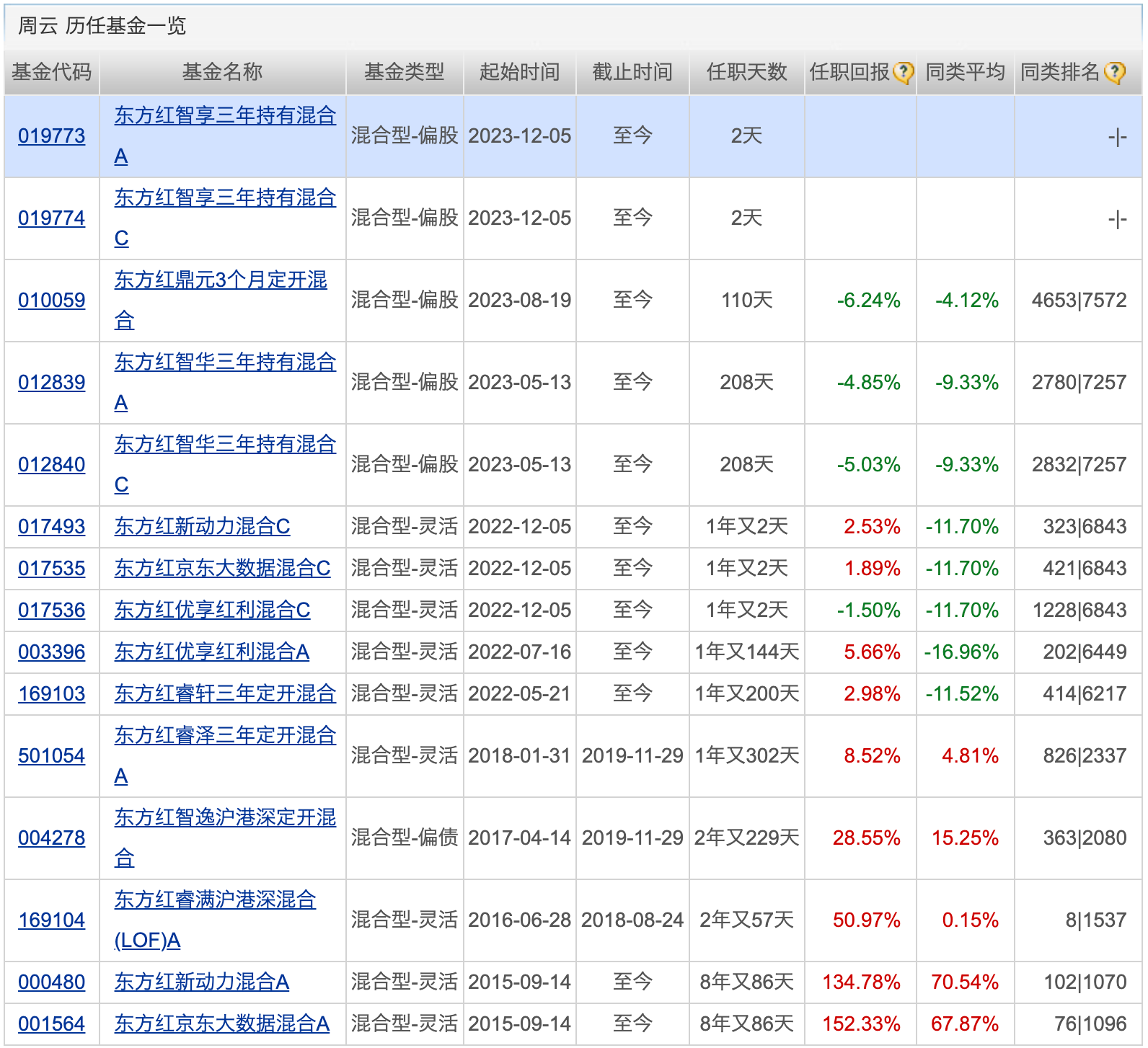
Task: Open the 东方红睿泽三年定开混合A fund link
Action: [x=225, y=756]
